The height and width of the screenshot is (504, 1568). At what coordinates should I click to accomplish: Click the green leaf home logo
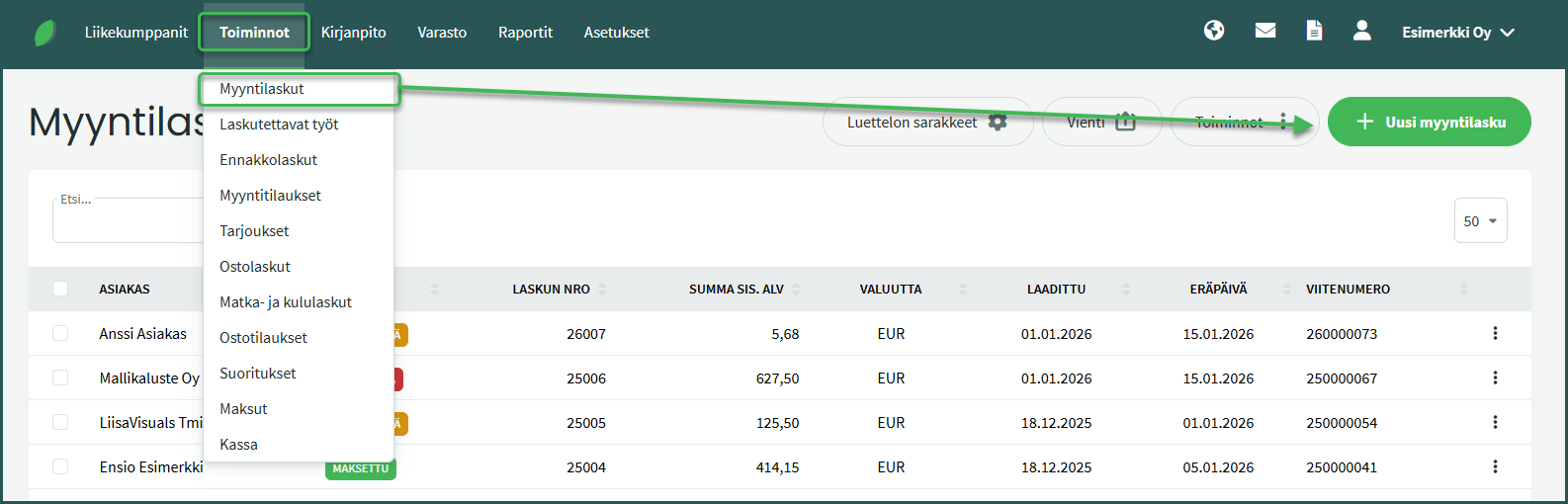45,33
